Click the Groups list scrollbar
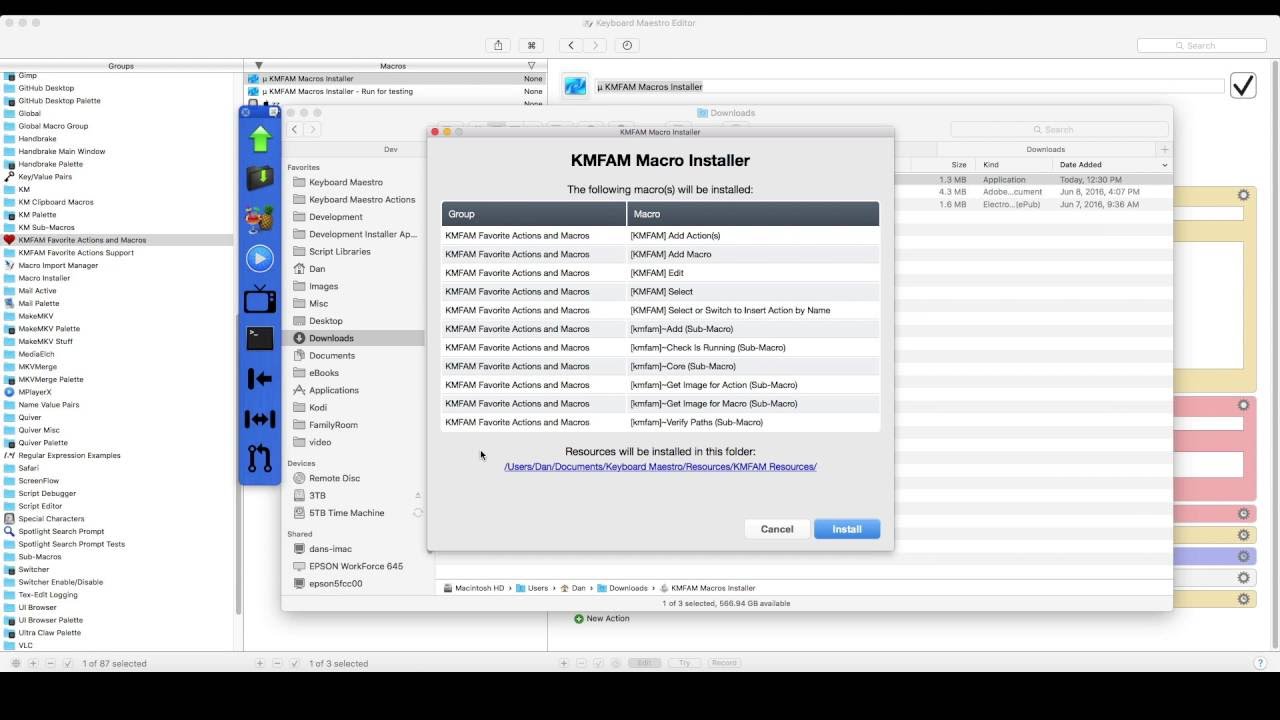The height and width of the screenshot is (720, 1280). [238, 465]
